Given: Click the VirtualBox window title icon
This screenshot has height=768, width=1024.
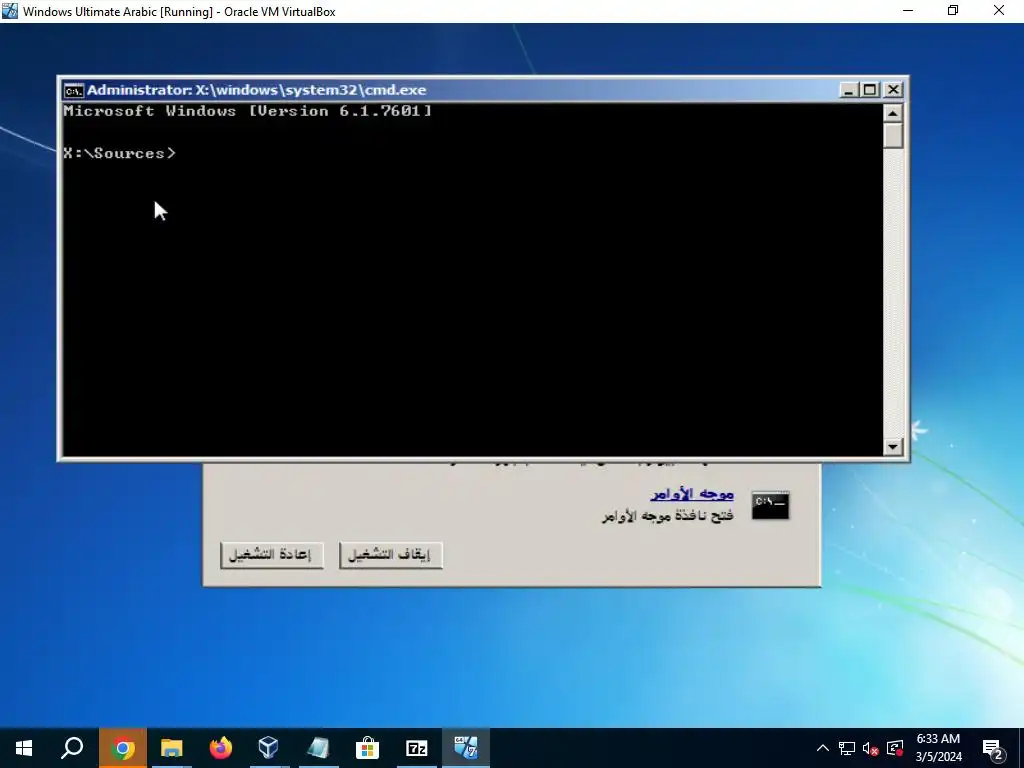Looking at the screenshot, I should tap(10, 11).
